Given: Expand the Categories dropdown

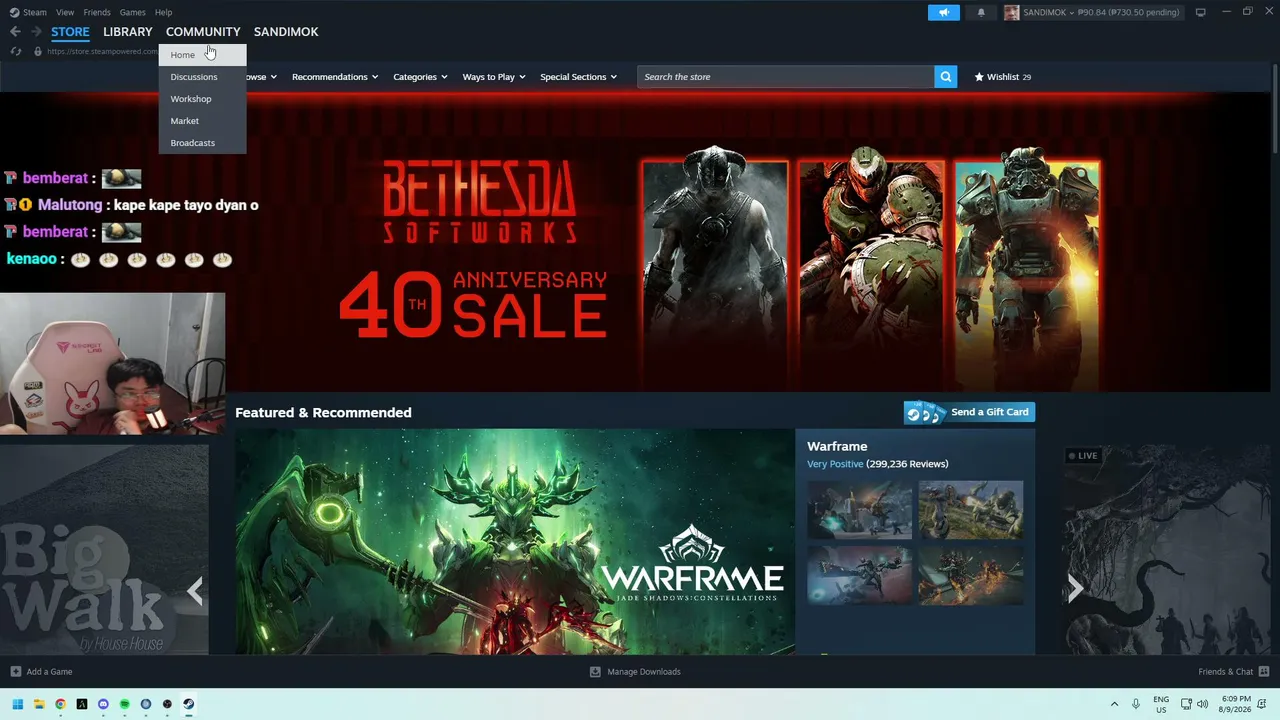Looking at the screenshot, I should point(420,77).
